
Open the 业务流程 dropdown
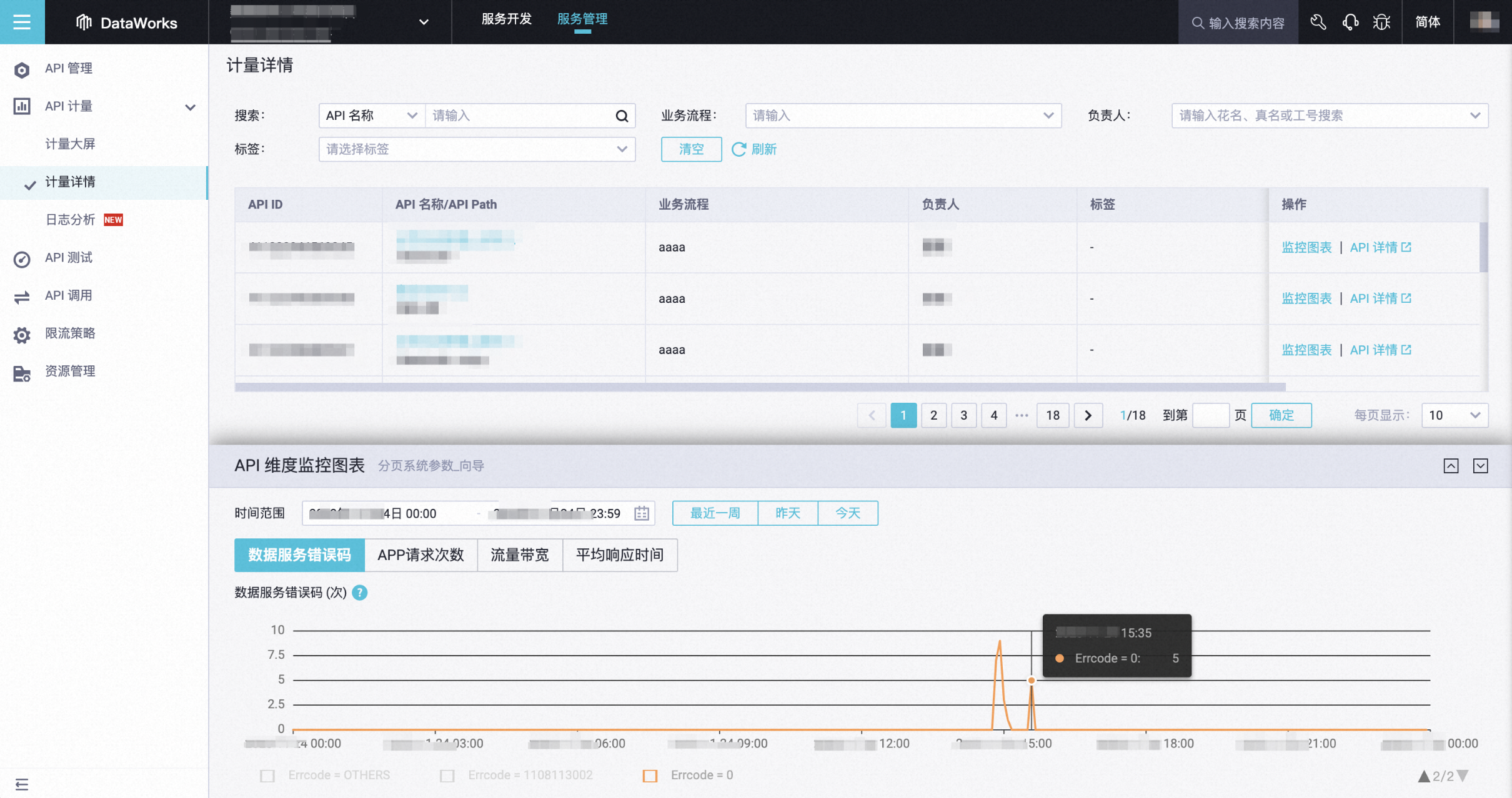click(x=903, y=116)
